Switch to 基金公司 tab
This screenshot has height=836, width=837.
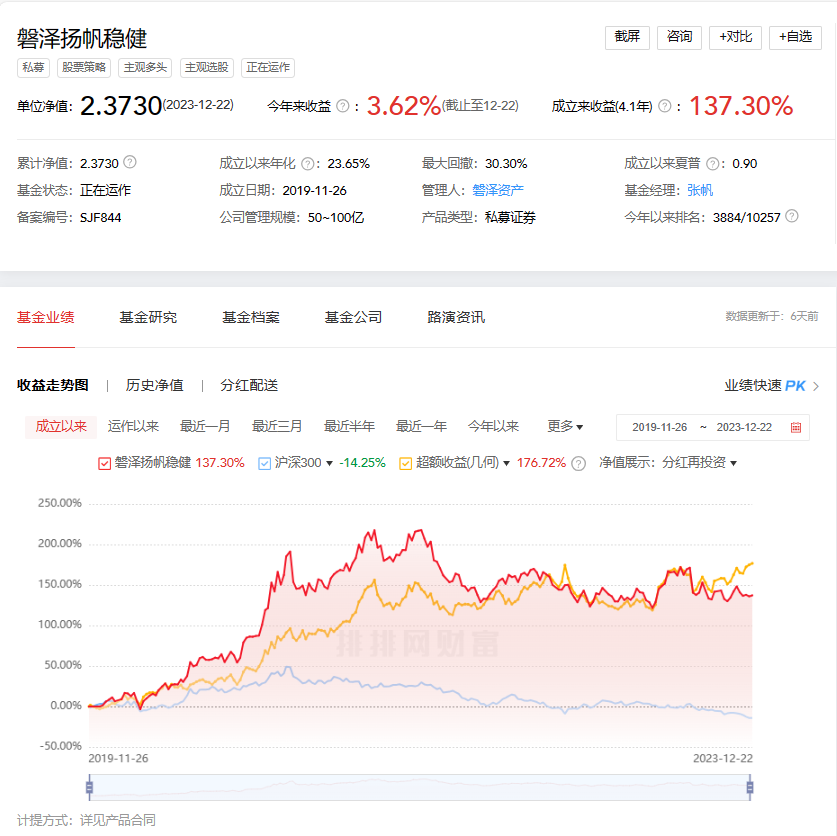(x=353, y=318)
